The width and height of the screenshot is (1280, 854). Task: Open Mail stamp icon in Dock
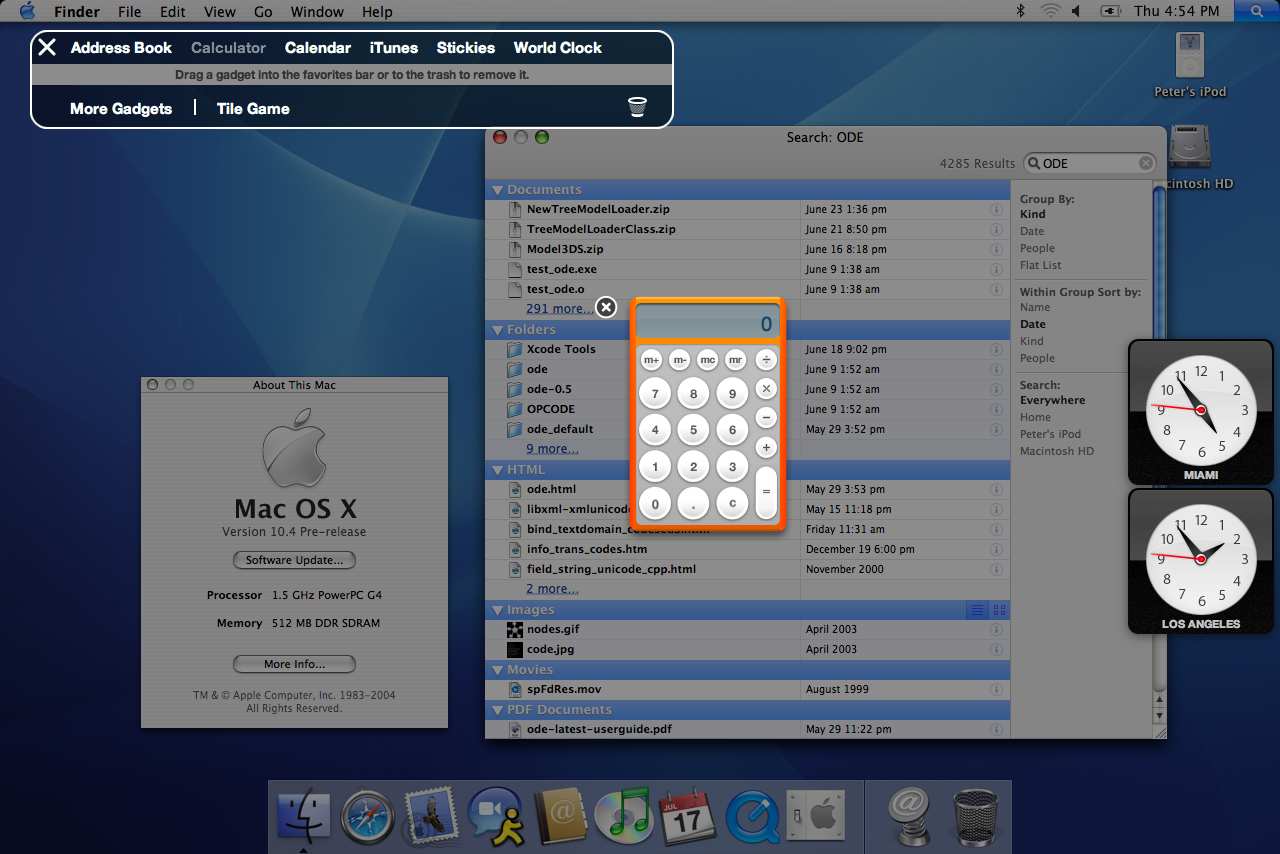pyautogui.click(x=432, y=814)
